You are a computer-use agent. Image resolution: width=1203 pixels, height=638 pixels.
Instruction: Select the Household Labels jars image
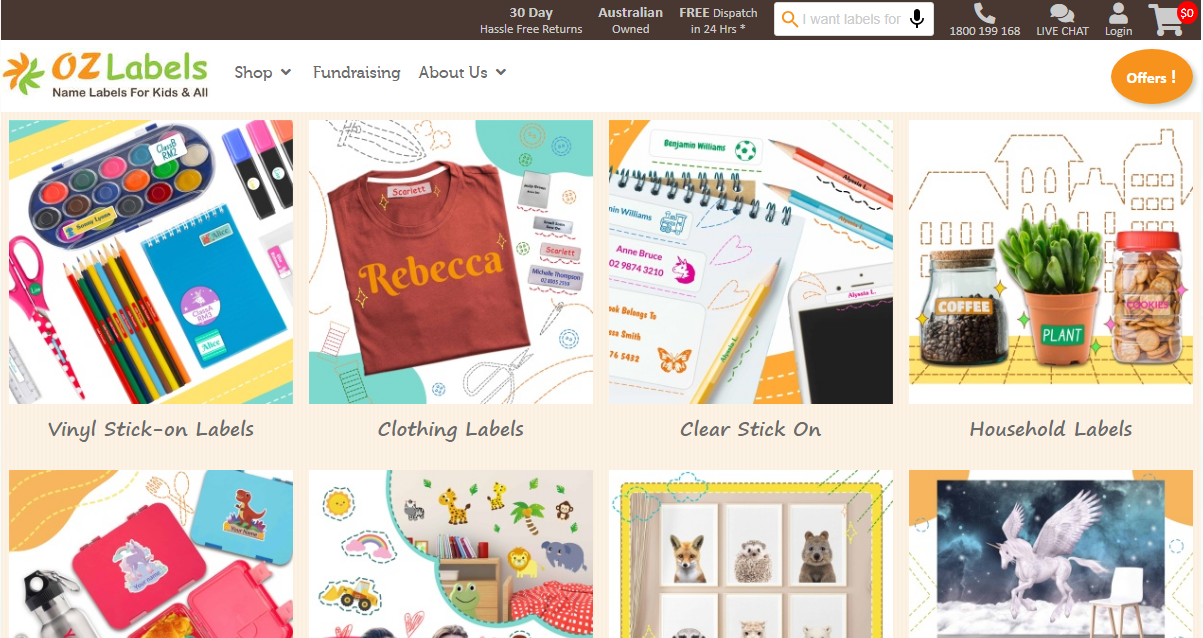(x=1051, y=262)
